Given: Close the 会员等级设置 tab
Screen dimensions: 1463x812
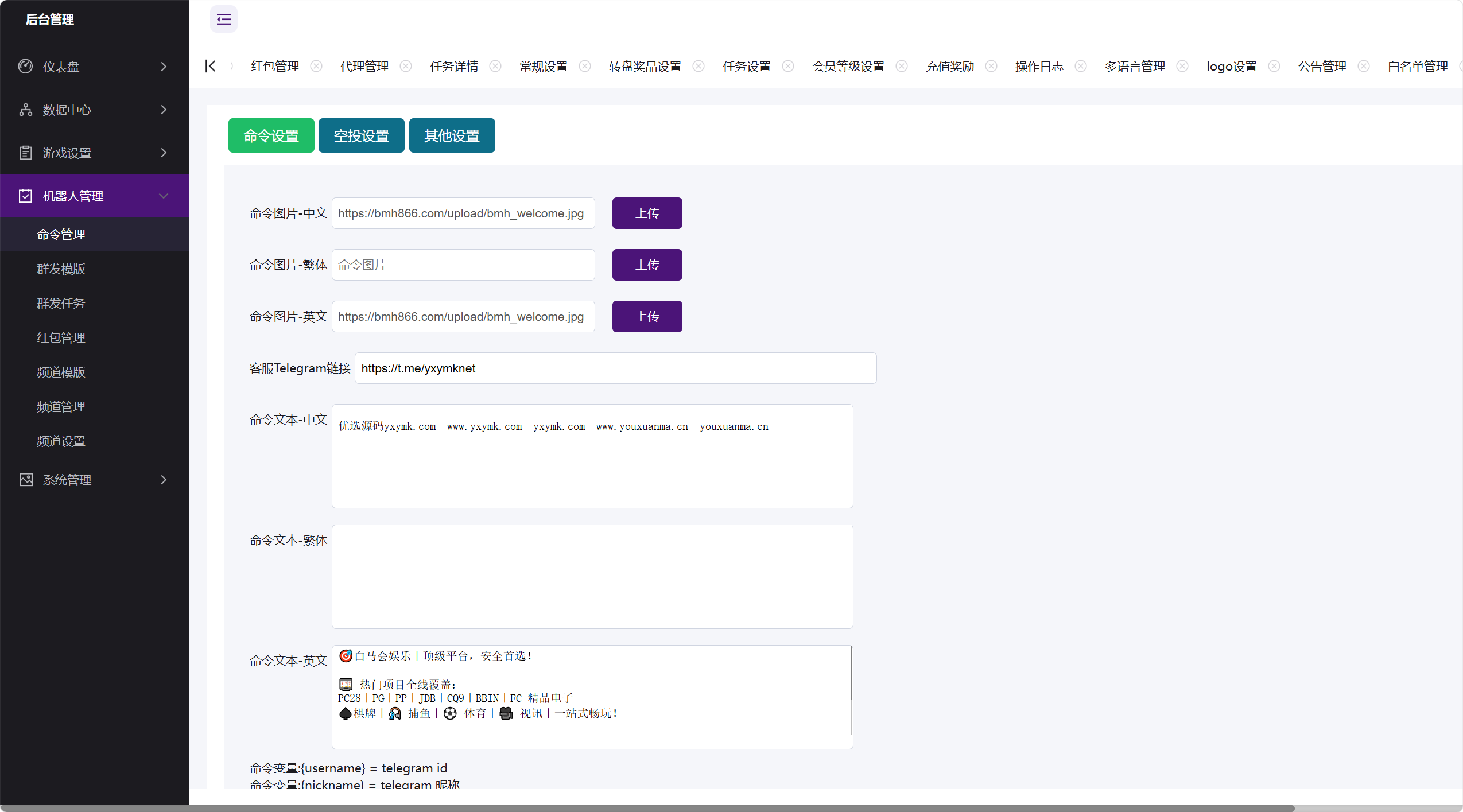Looking at the screenshot, I should 902,67.
